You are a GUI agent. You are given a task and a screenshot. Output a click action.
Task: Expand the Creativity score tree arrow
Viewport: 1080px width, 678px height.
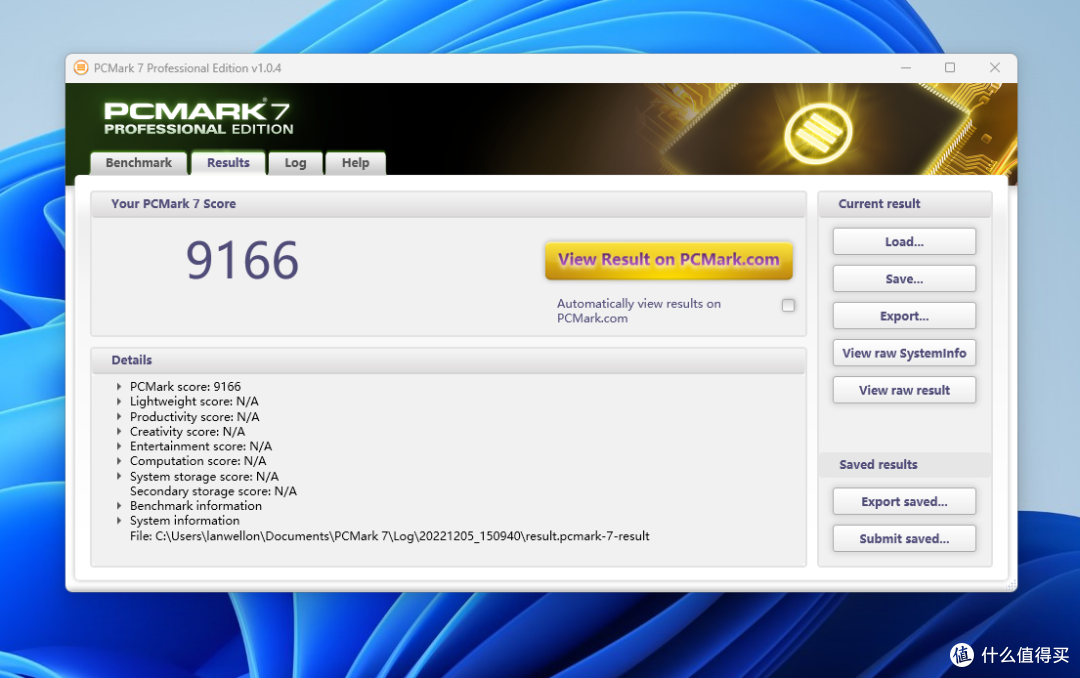(x=120, y=432)
